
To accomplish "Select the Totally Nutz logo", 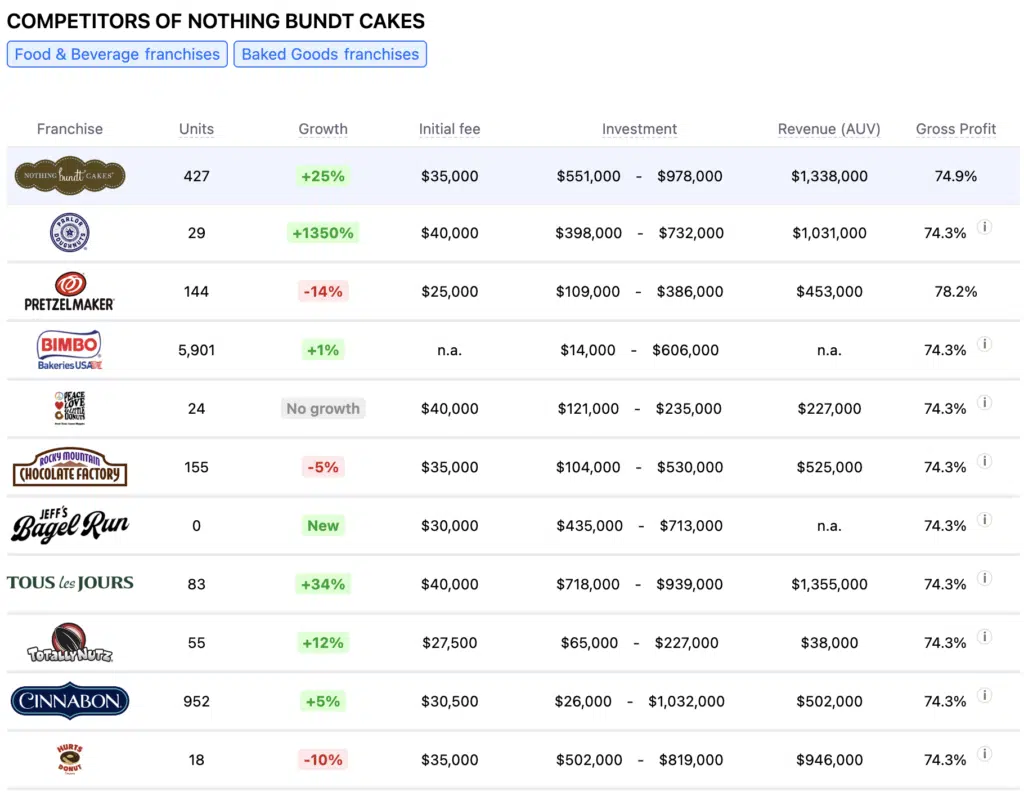I will [70, 642].
